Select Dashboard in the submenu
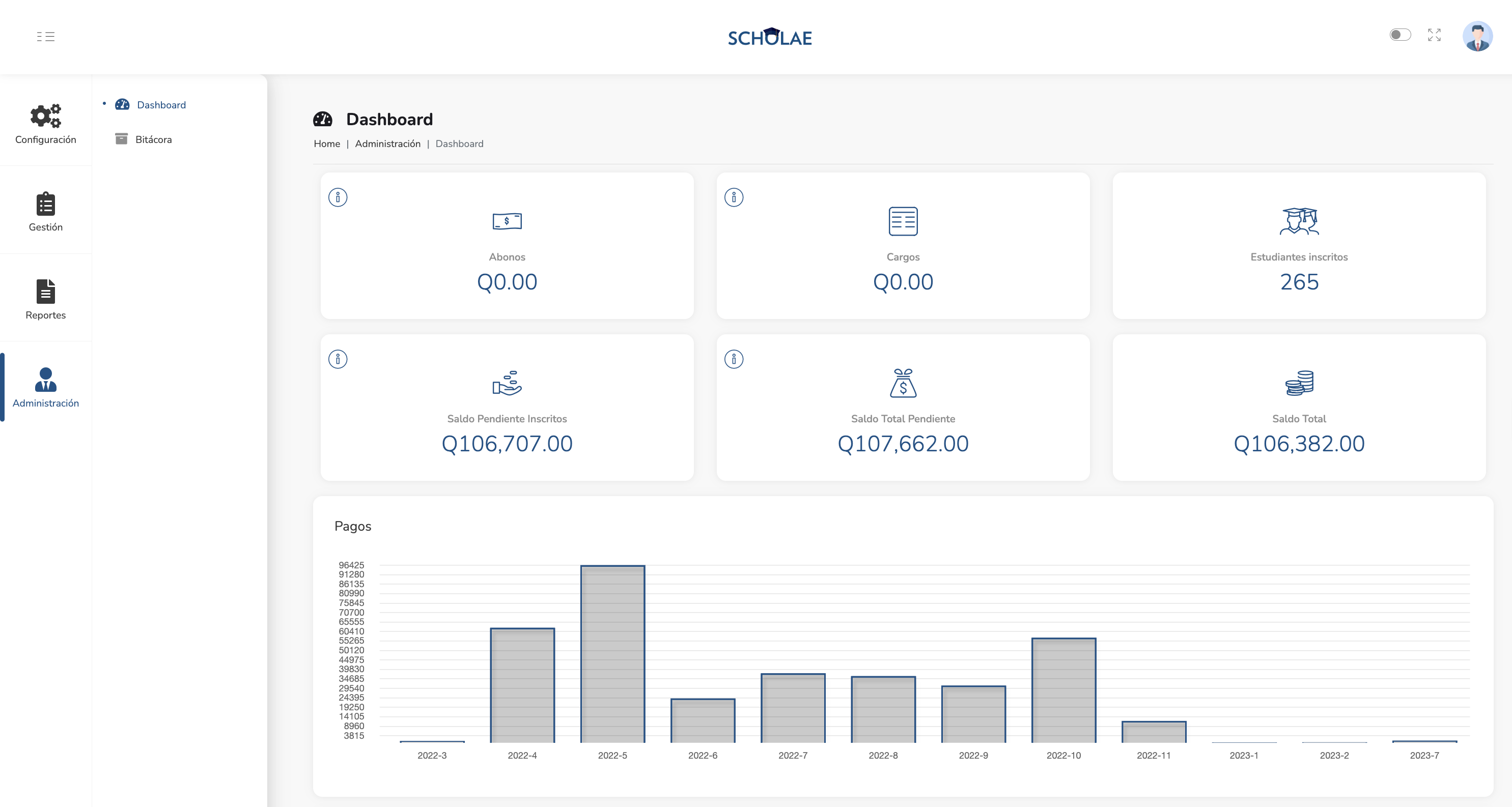This screenshot has width=1512, height=807. point(161,104)
